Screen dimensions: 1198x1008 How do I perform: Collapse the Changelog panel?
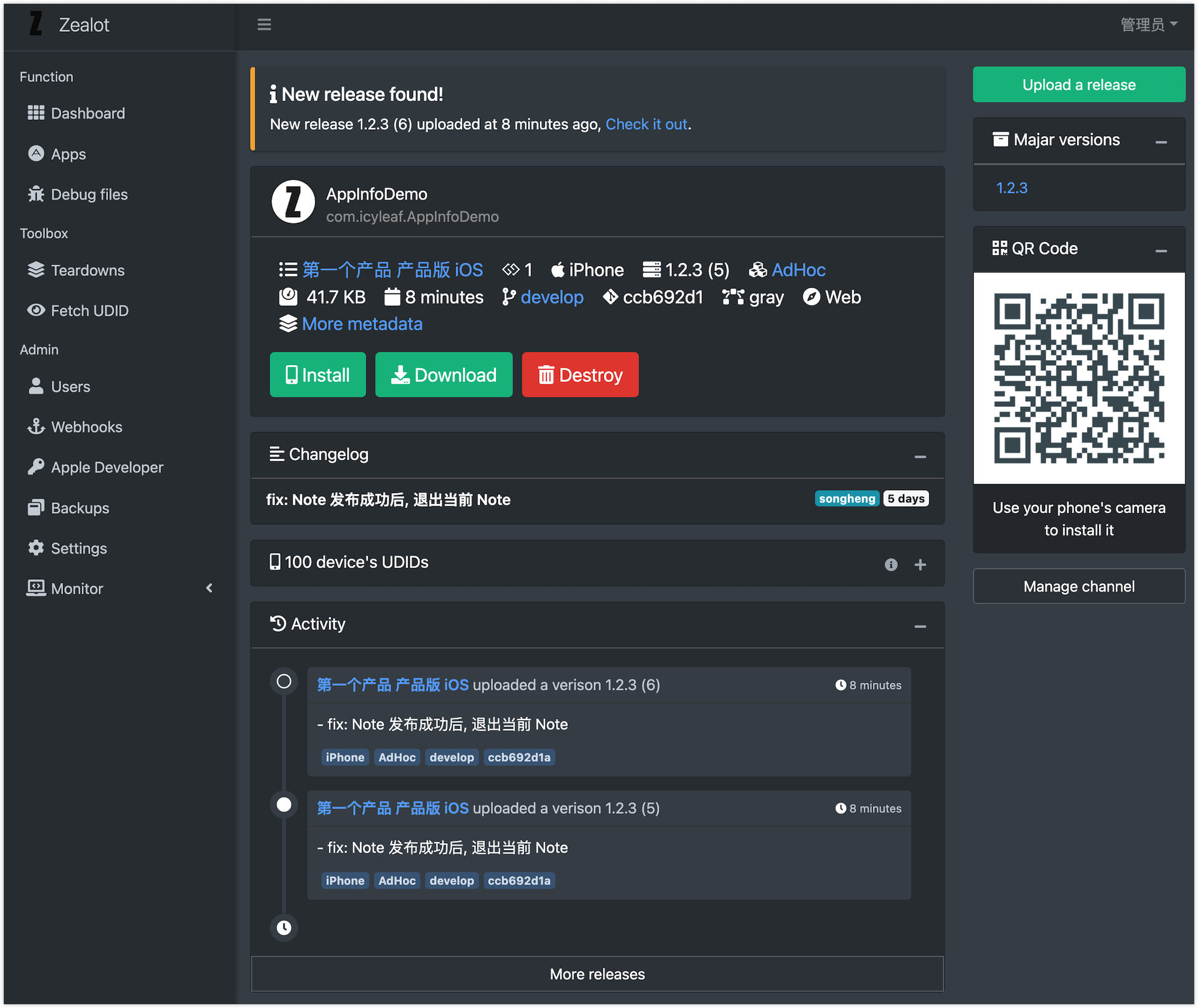click(x=920, y=457)
